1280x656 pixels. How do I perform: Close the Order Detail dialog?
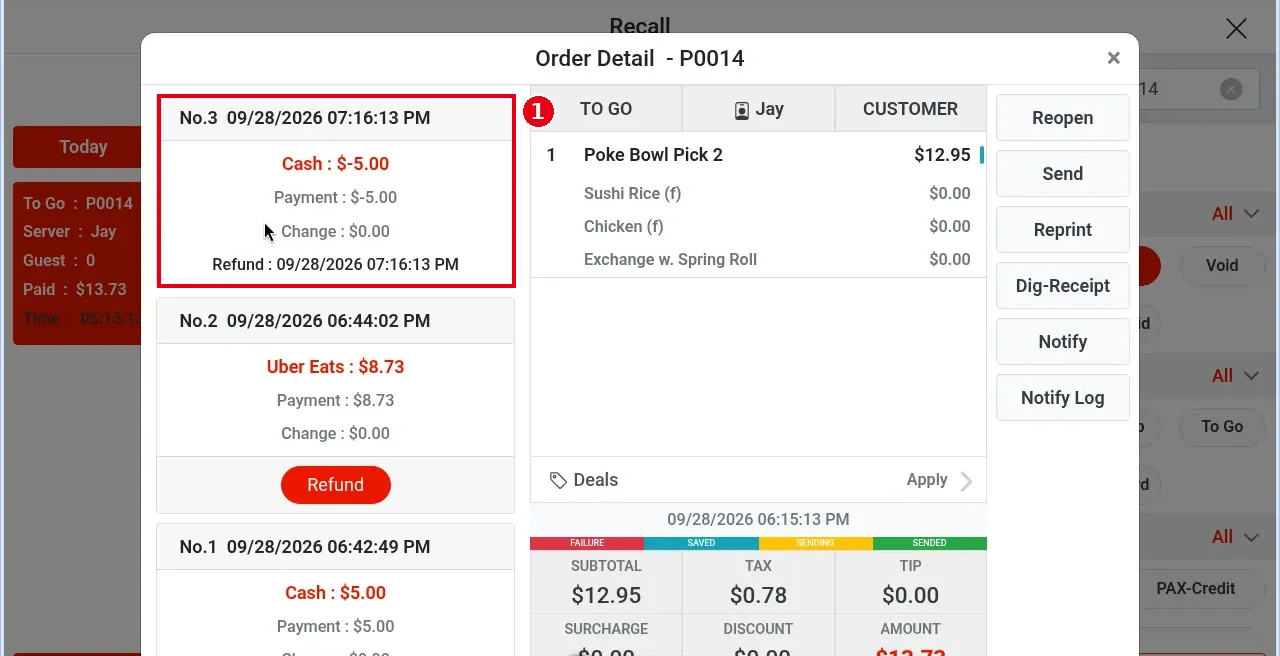tap(1113, 58)
